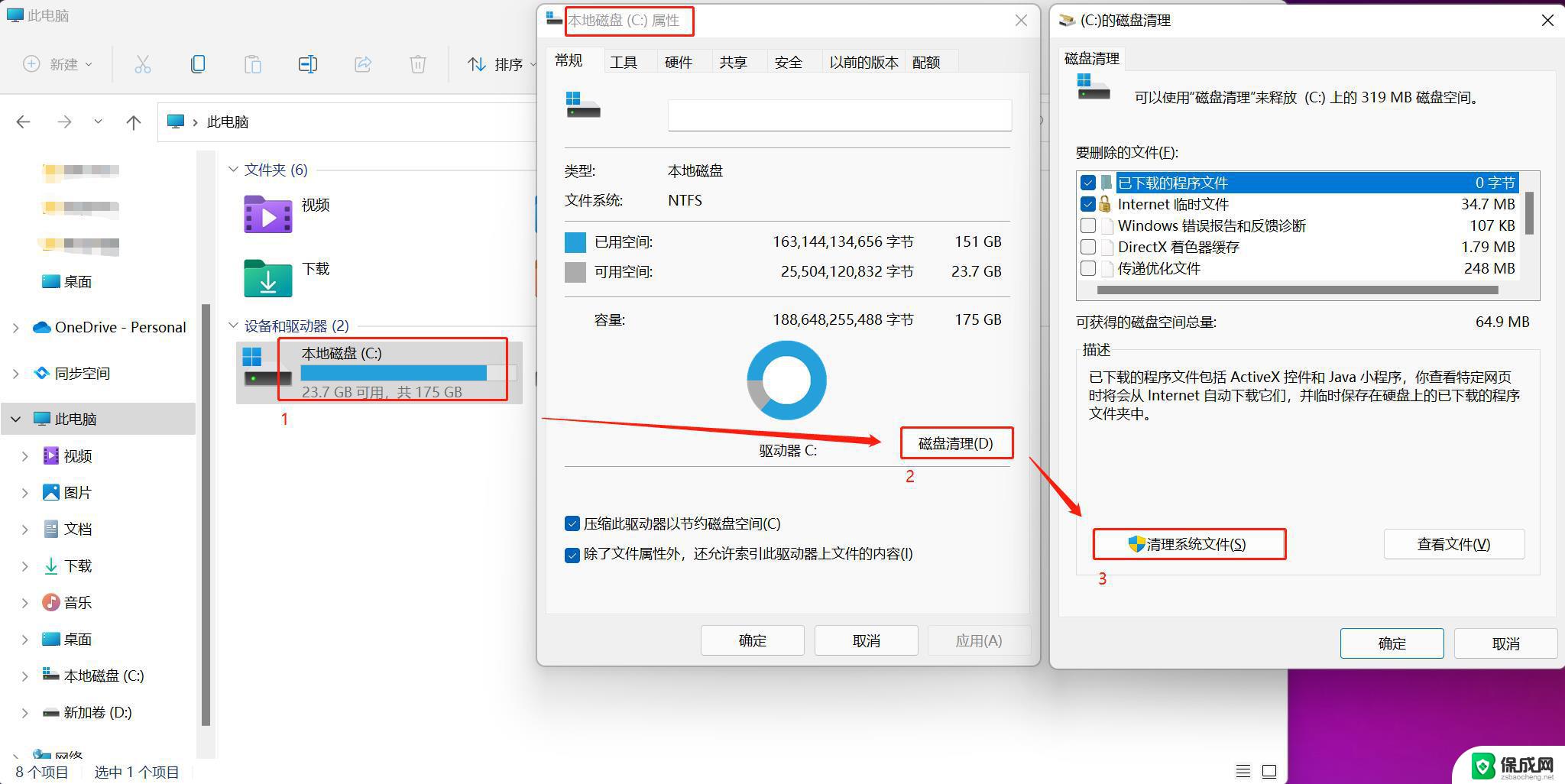1565x784 pixels.
Task: Click the Music icon in navigation tree
Action: point(50,602)
